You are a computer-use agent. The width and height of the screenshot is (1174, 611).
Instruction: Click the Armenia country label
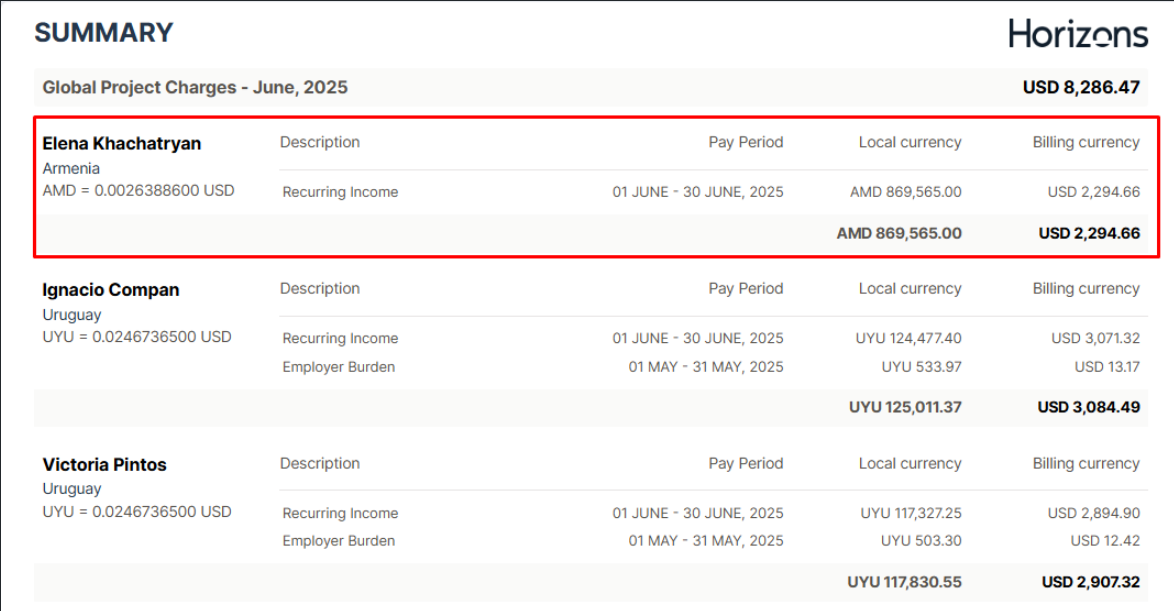coord(71,168)
